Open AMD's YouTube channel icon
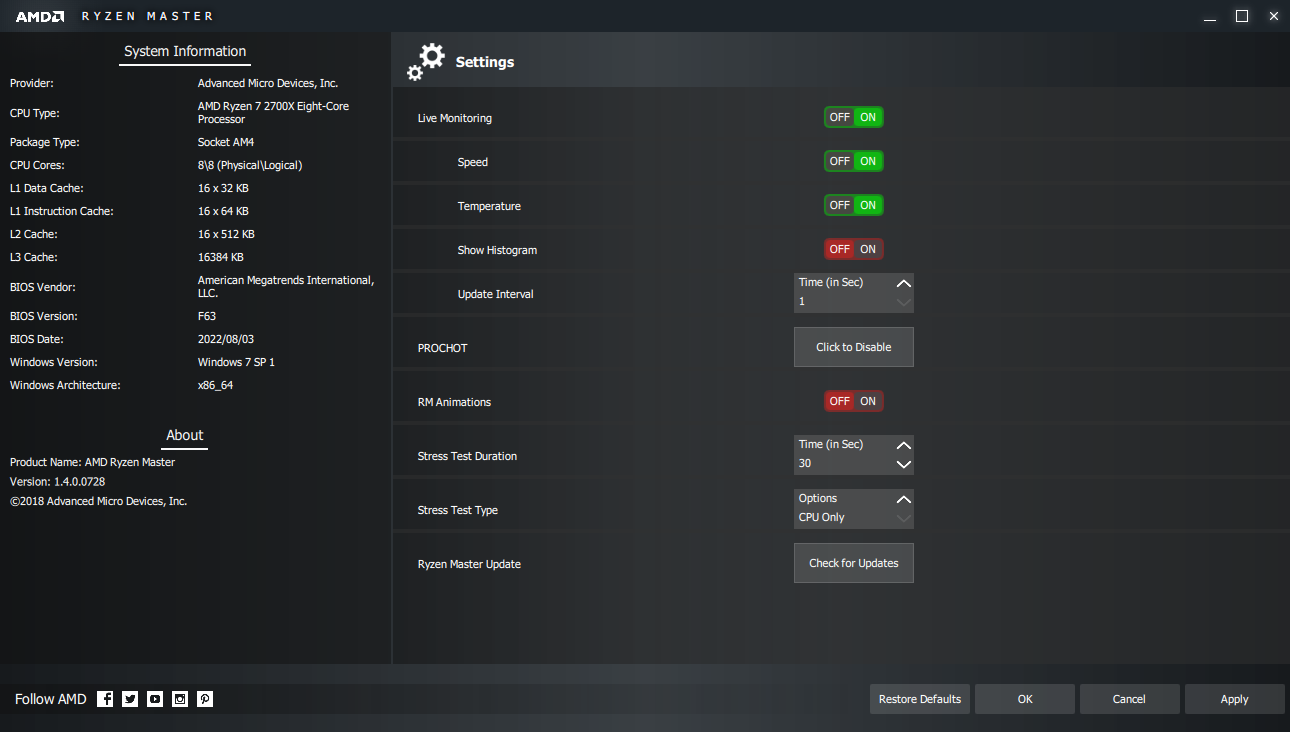Screen dimensions: 1290x732 tap(155, 699)
